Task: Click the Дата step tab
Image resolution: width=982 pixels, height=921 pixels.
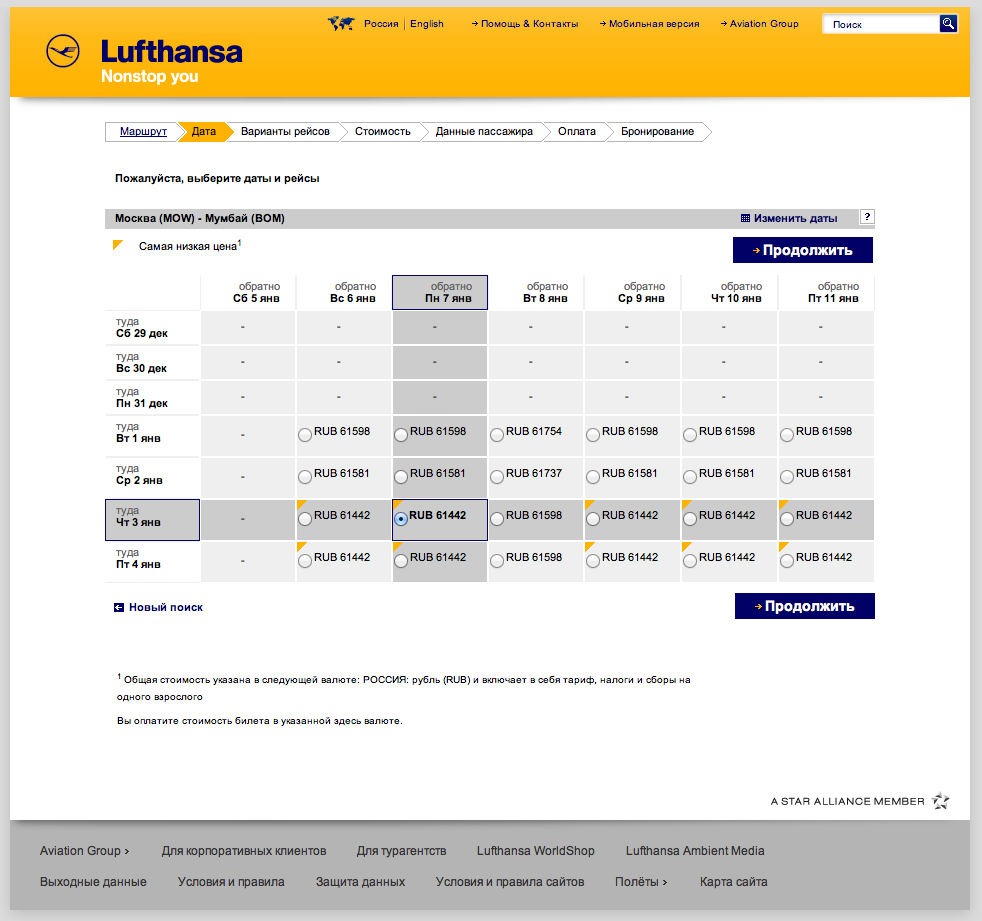Action: click(x=204, y=131)
